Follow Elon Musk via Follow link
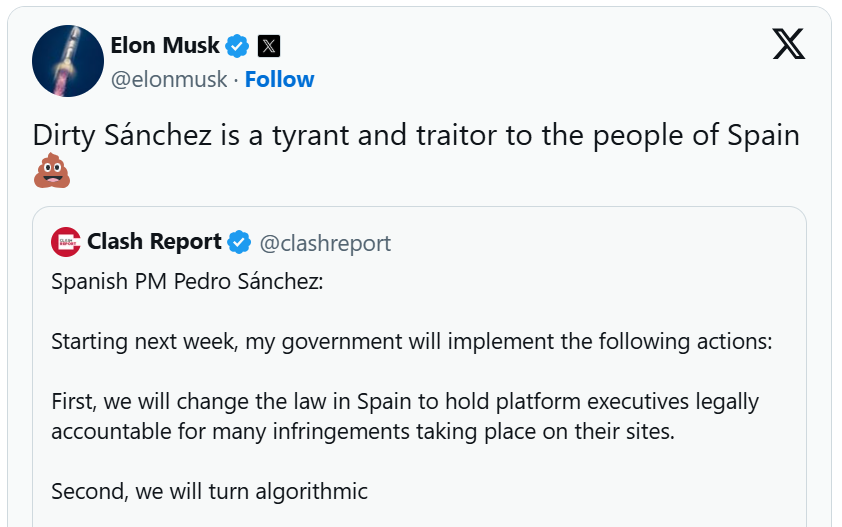The width and height of the screenshot is (842, 527). (x=279, y=80)
